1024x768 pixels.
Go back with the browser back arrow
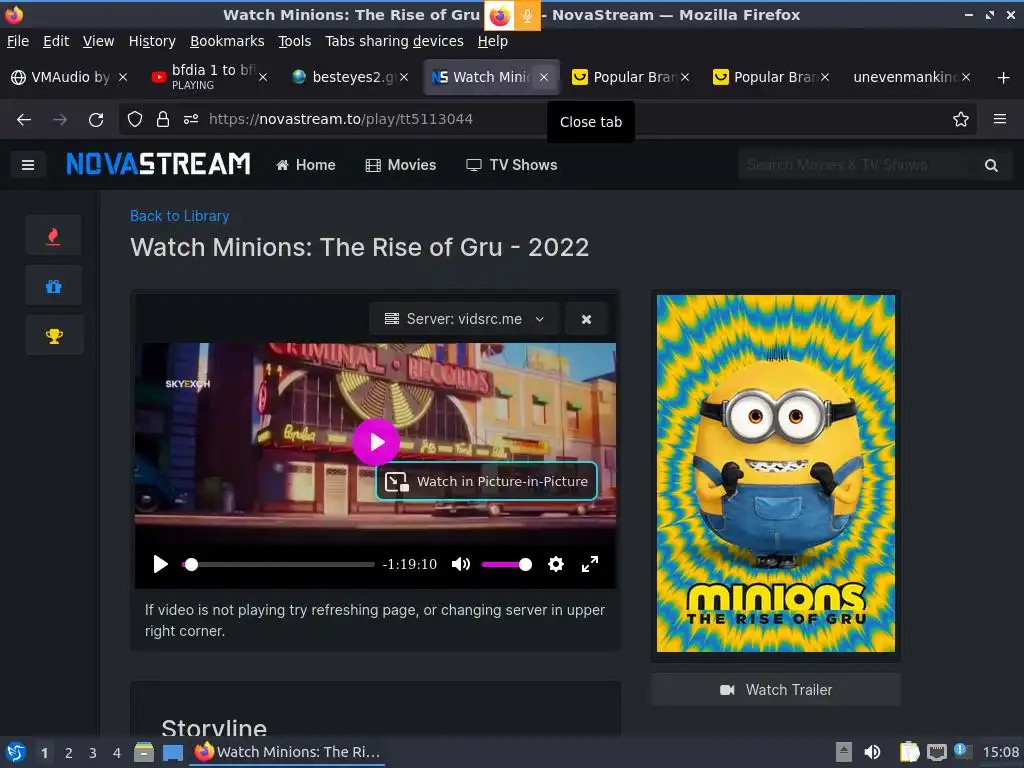coord(24,120)
